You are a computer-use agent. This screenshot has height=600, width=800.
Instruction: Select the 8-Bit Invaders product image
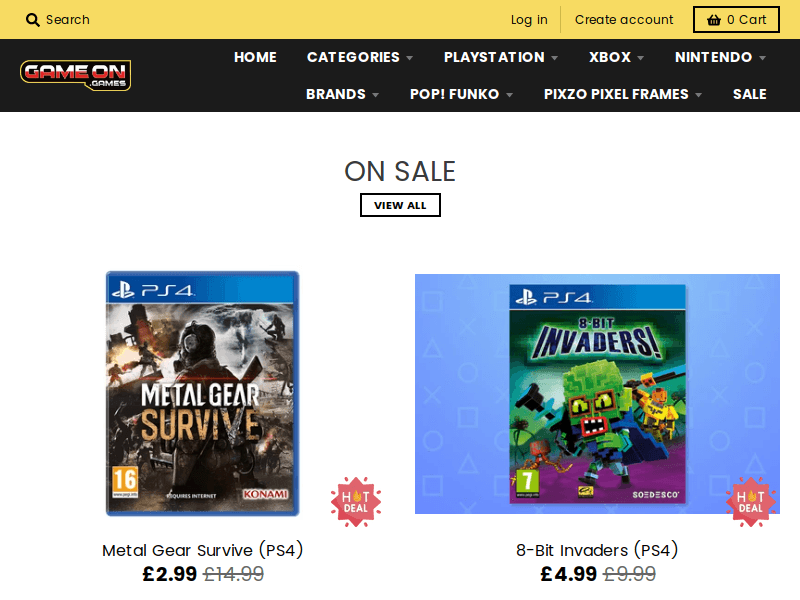[597, 393]
